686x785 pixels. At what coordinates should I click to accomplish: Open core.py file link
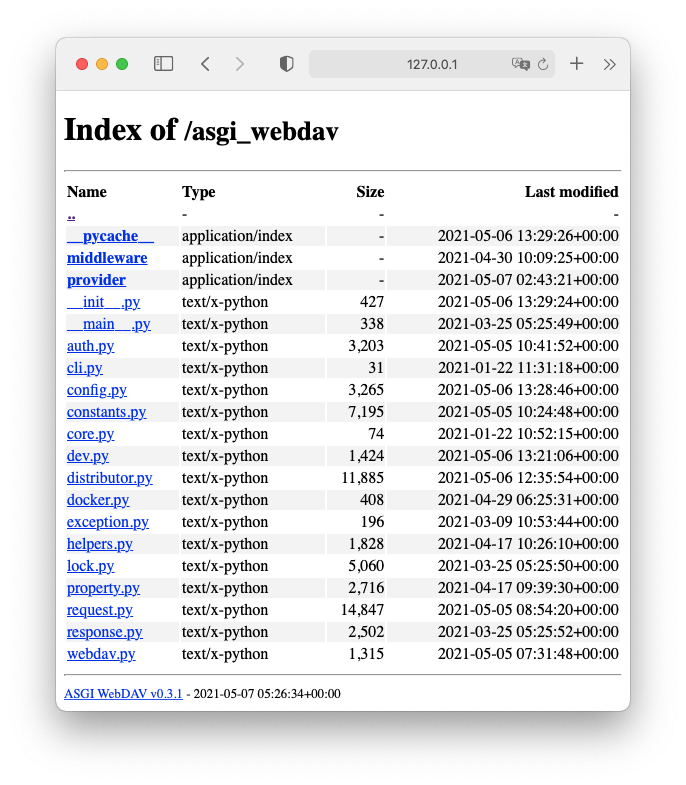click(x=91, y=434)
